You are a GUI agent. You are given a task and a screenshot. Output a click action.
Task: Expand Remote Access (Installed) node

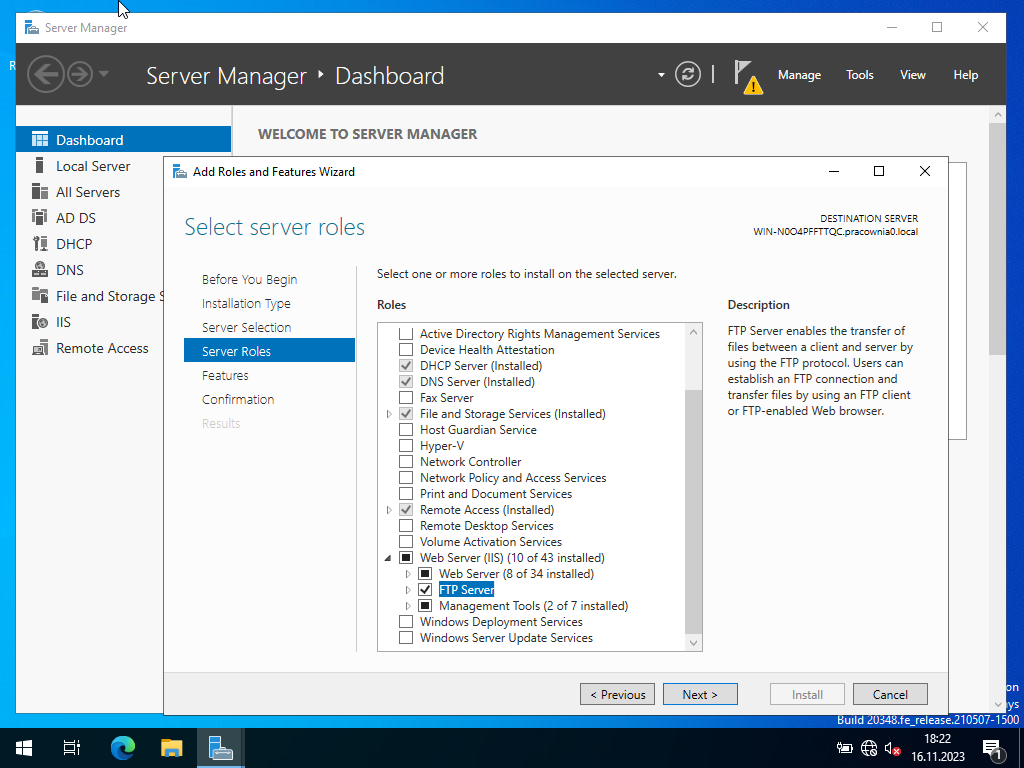point(389,510)
